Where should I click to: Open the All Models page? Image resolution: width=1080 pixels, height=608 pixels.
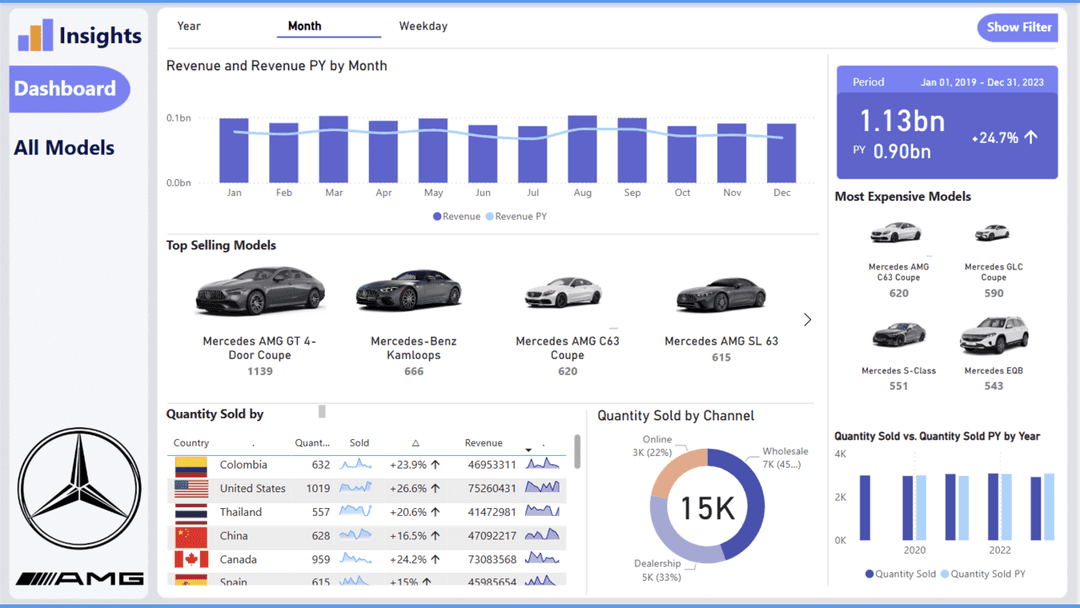64,148
